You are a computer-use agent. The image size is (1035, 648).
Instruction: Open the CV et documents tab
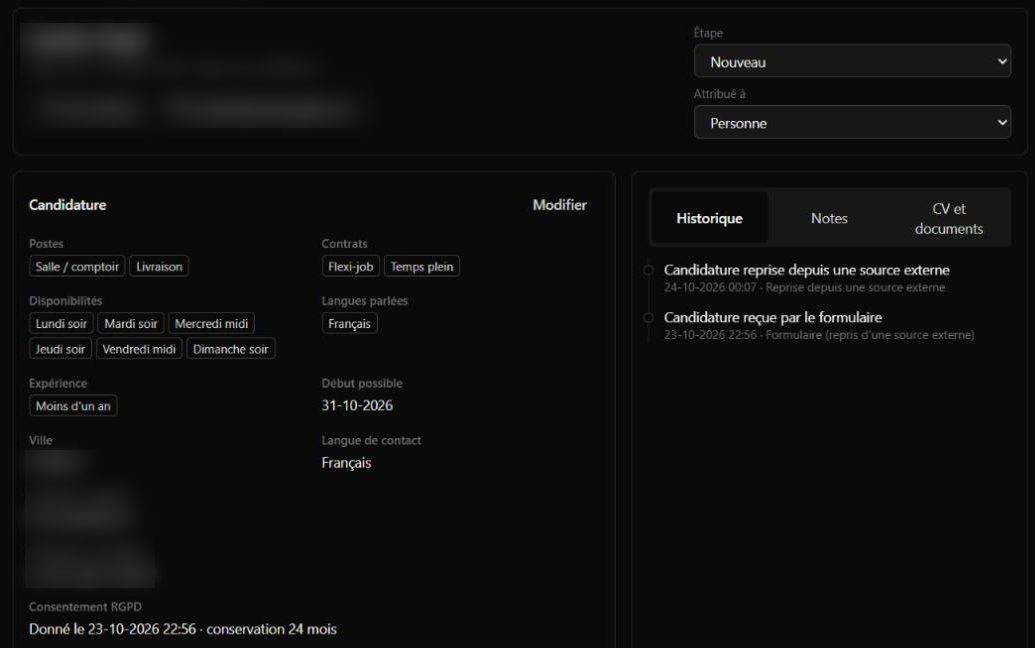pos(949,218)
